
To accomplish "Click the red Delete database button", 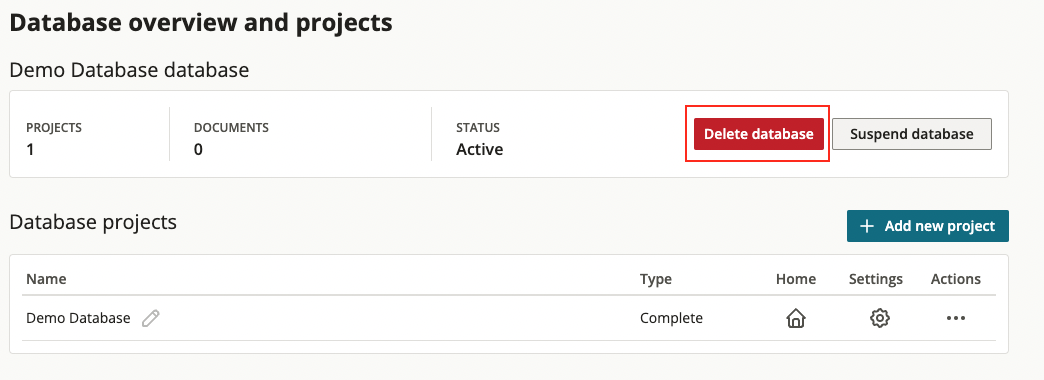I will (x=758, y=134).
